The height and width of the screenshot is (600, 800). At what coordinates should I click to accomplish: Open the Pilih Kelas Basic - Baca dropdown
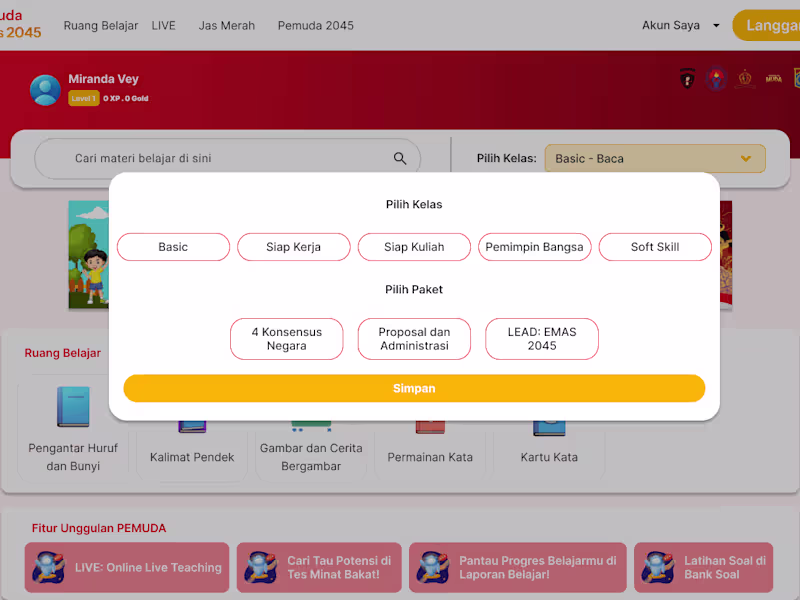(655, 159)
